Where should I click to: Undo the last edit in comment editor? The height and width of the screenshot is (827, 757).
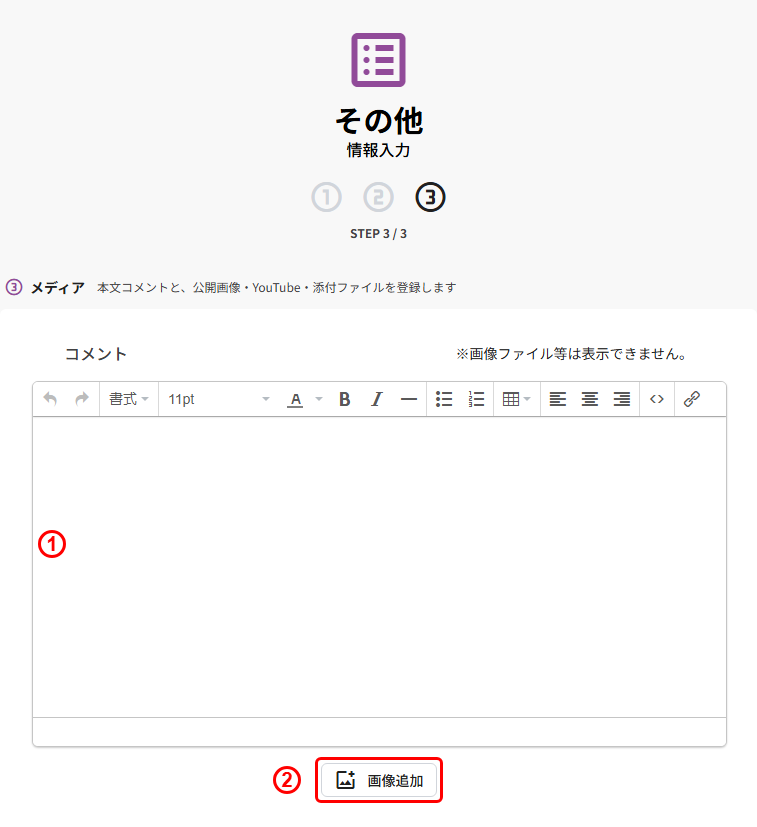click(x=50, y=399)
